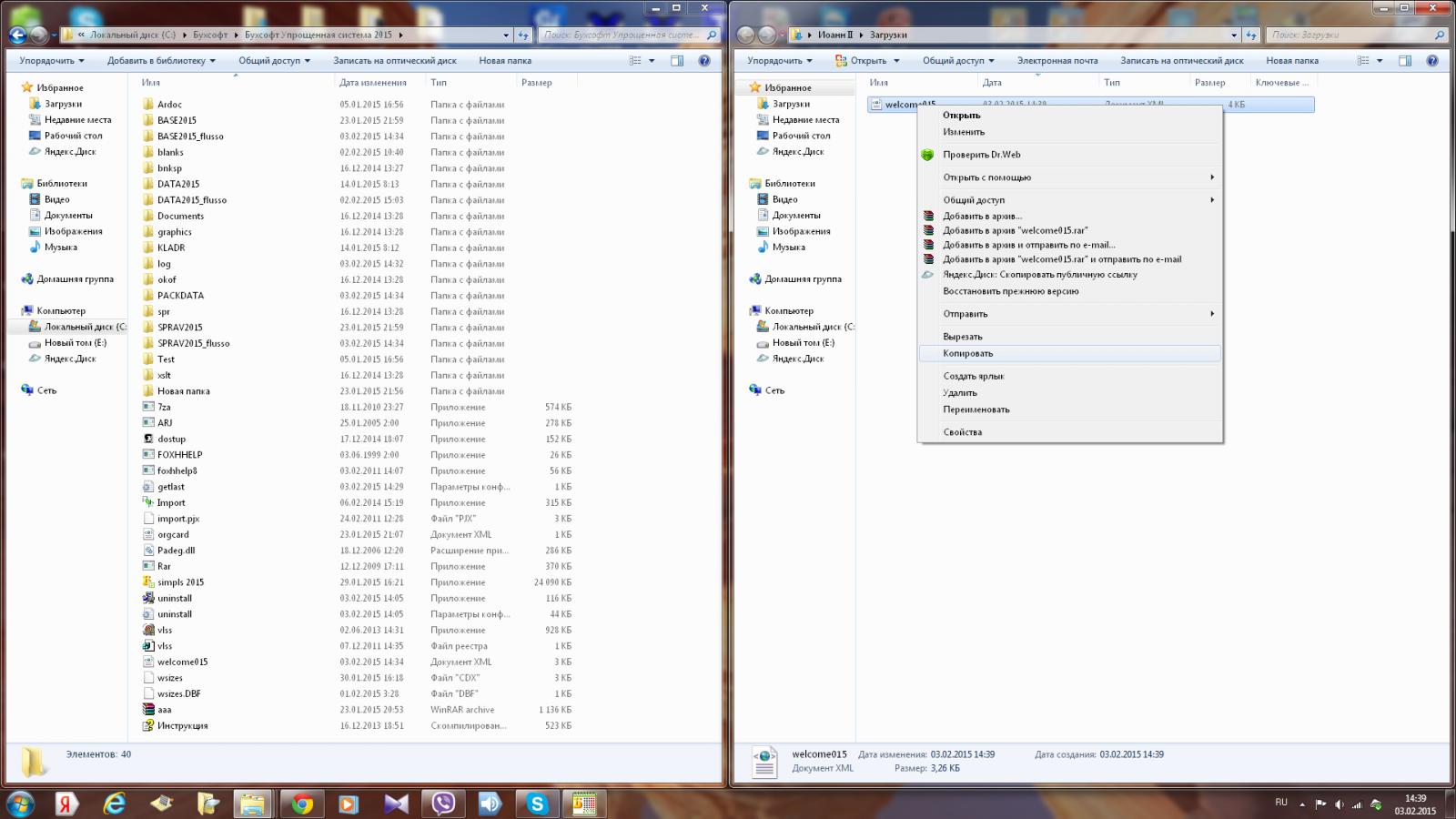1456x819 pixels.
Task: Choose 'Проверить Dr.Web' scan option
Action: 981,155
